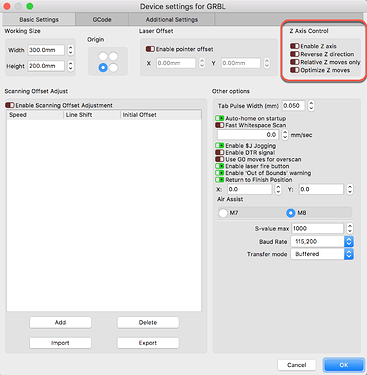Open the Additional Settings tab
Viewport: 367px width, 375px height.
click(172, 20)
